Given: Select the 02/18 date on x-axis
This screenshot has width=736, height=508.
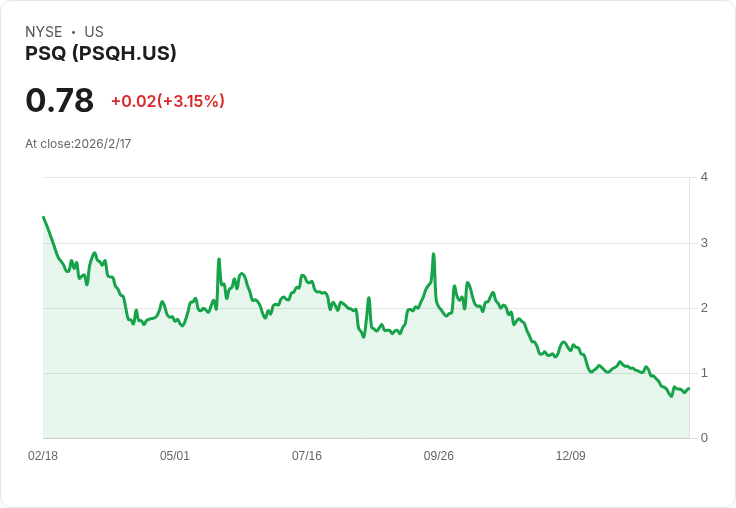Looking at the screenshot, I should click(x=43, y=456).
